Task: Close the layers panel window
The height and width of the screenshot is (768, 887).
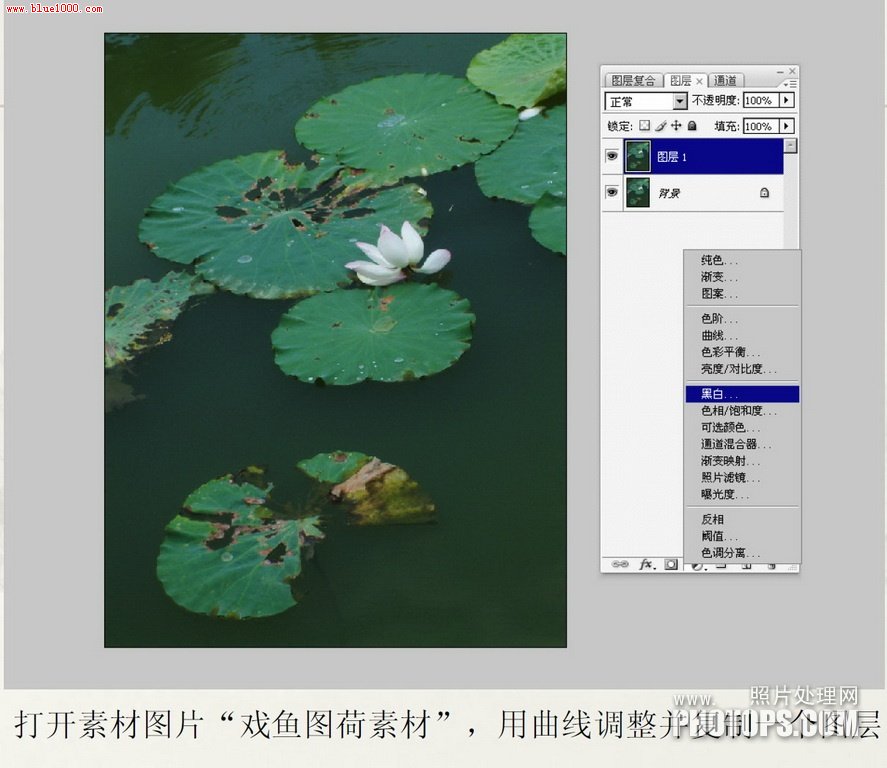Action: (x=792, y=71)
